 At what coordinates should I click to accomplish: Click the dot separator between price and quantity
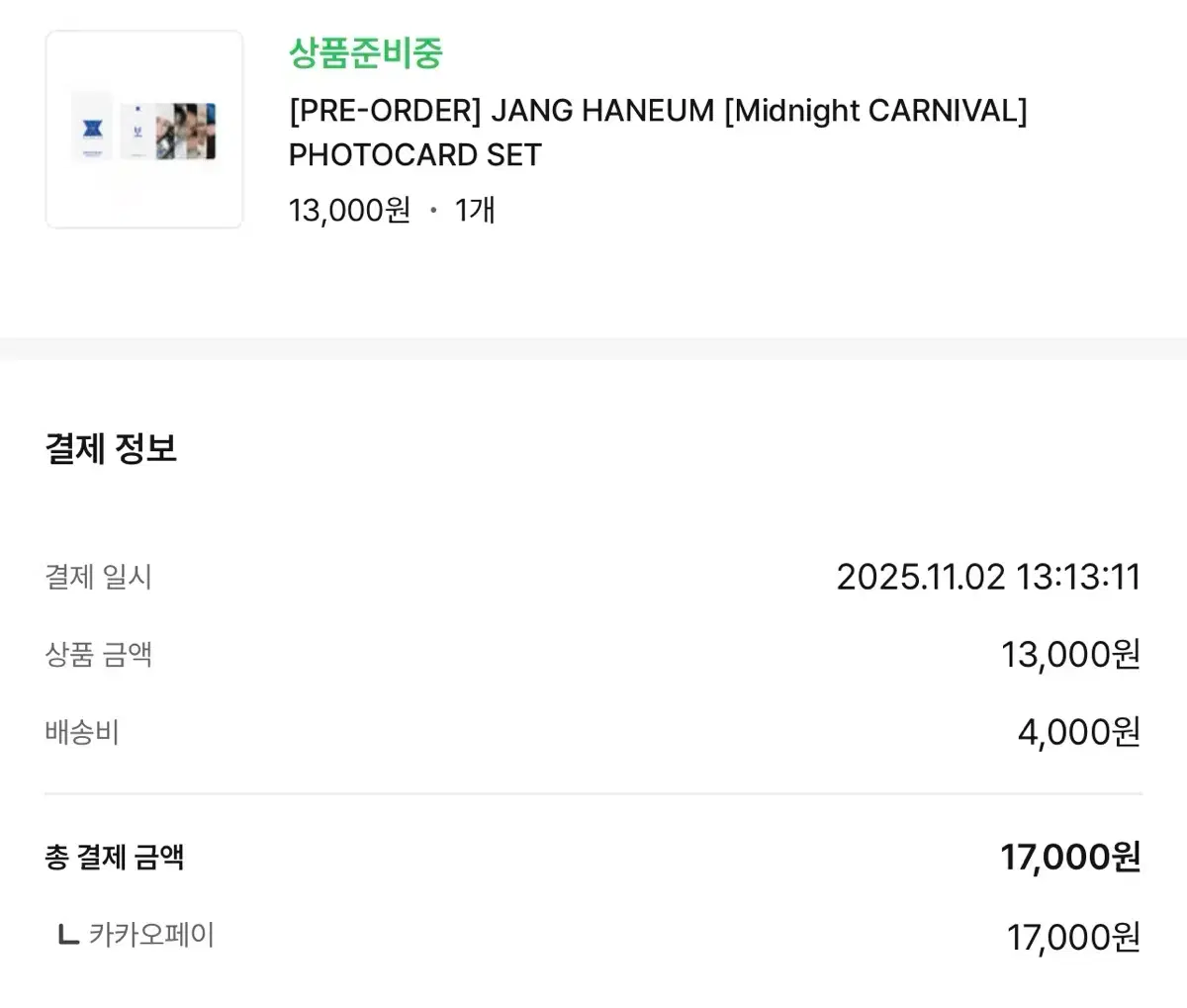pyautogui.click(x=432, y=211)
